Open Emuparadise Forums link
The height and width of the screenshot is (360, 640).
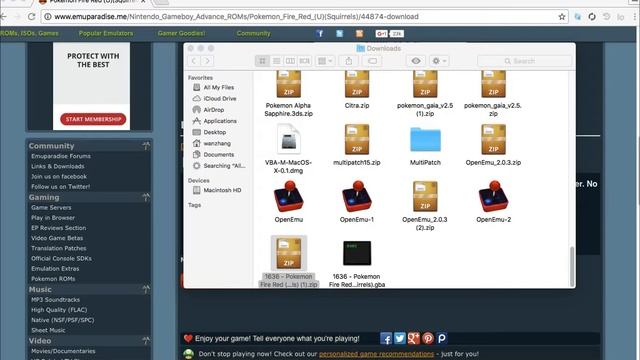click(x=61, y=156)
